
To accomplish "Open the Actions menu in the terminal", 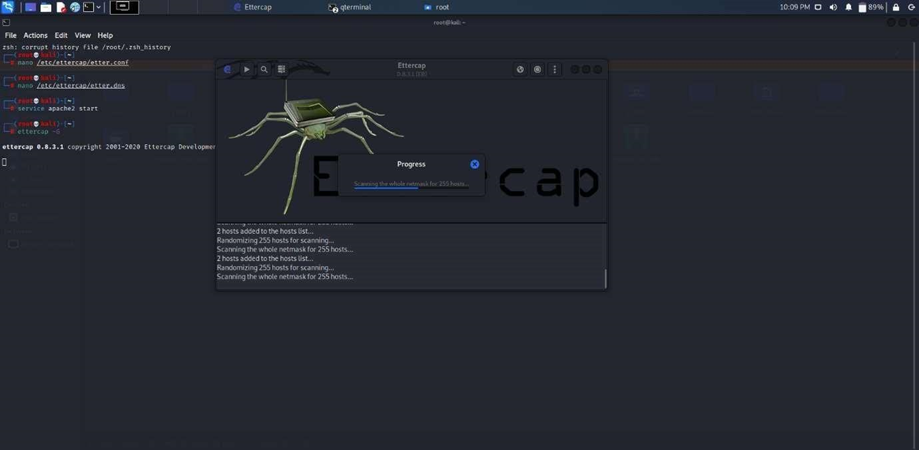I will click(35, 35).
